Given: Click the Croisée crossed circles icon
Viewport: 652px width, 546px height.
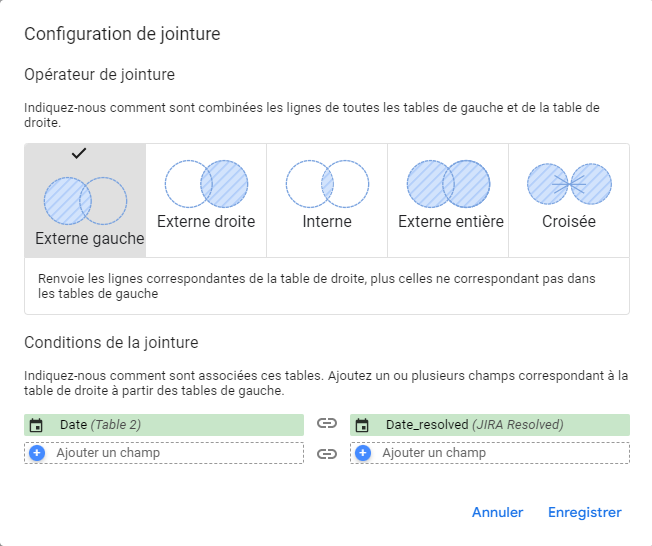Looking at the screenshot, I should (x=569, y=184).
